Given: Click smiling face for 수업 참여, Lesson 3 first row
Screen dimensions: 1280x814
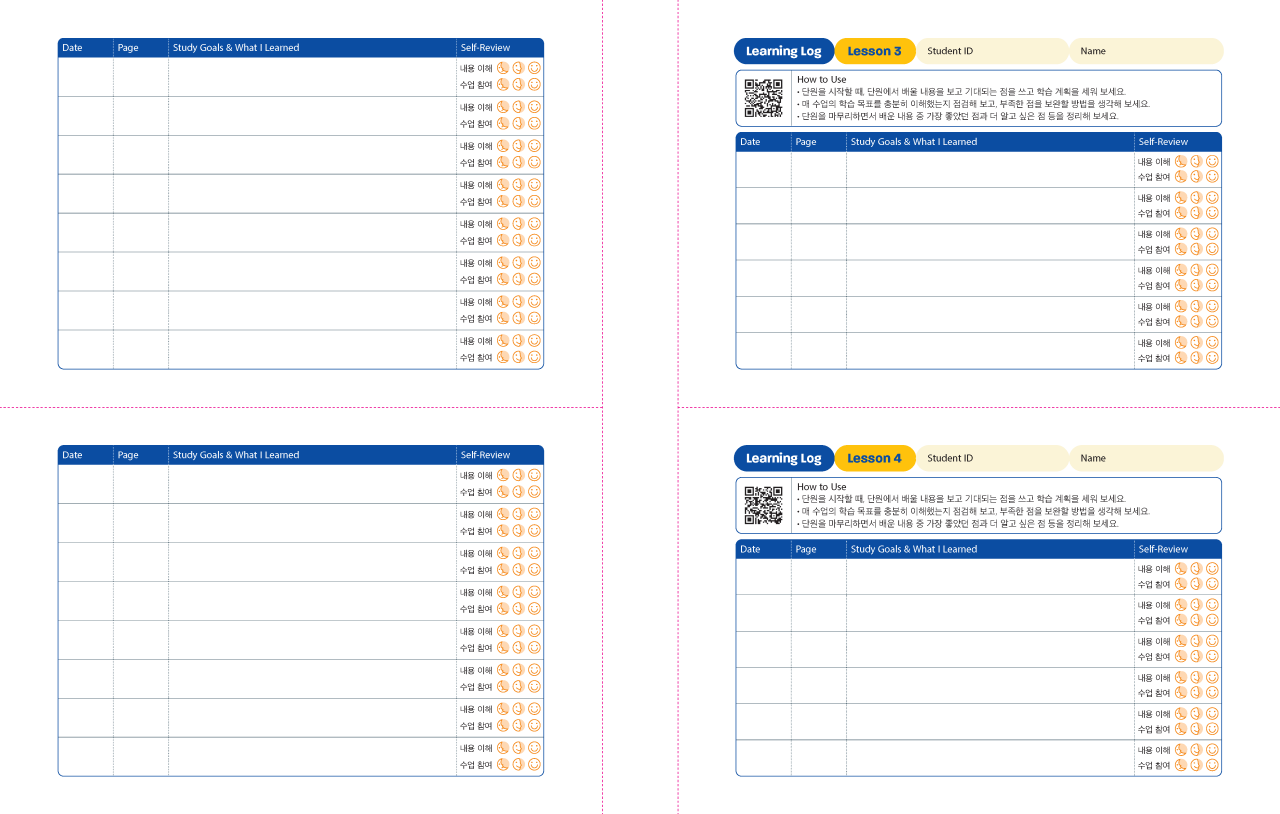Looking at the screenshot, I should pyautogui.click(x=1212, y=177).
